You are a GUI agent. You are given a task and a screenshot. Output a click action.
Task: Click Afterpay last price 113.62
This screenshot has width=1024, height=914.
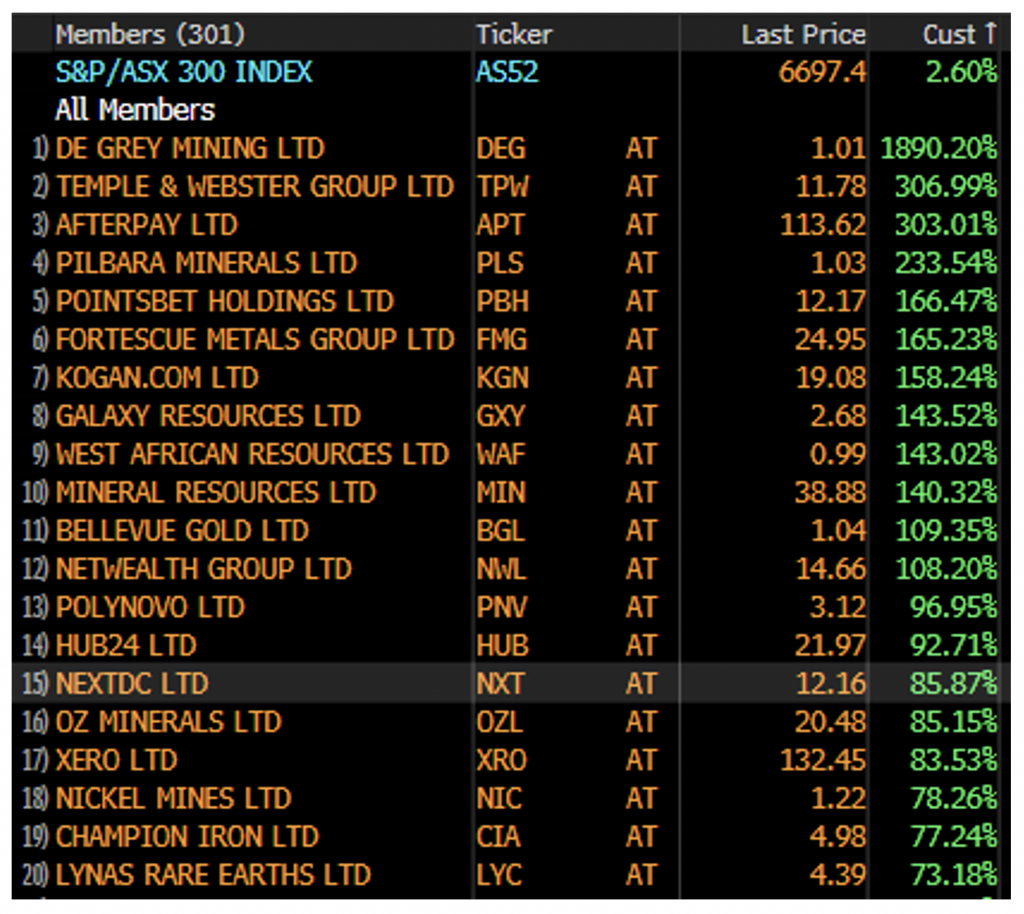(823, 225)
